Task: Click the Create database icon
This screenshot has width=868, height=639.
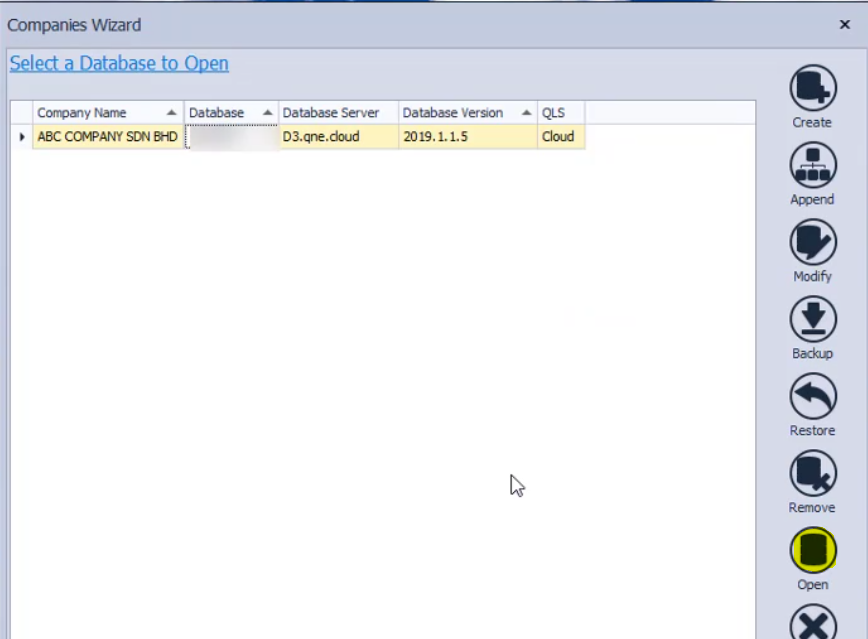Action: tap(813, 88)
